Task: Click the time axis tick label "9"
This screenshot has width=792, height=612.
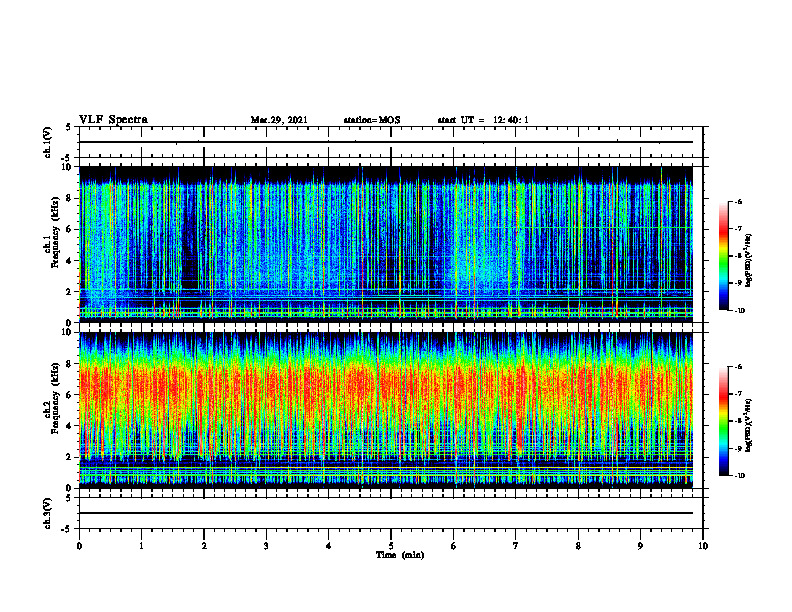Action: pos(640,545)
